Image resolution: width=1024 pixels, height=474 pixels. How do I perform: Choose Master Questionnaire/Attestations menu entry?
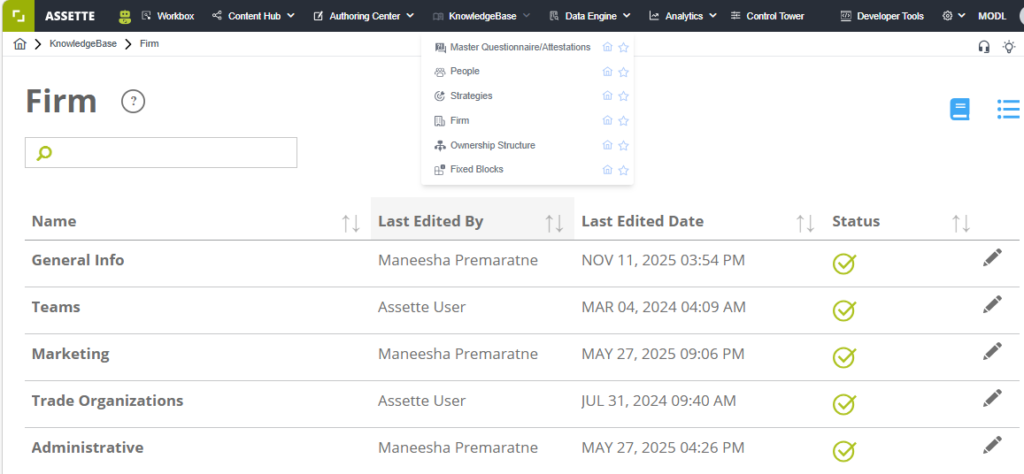click(519, 47)
